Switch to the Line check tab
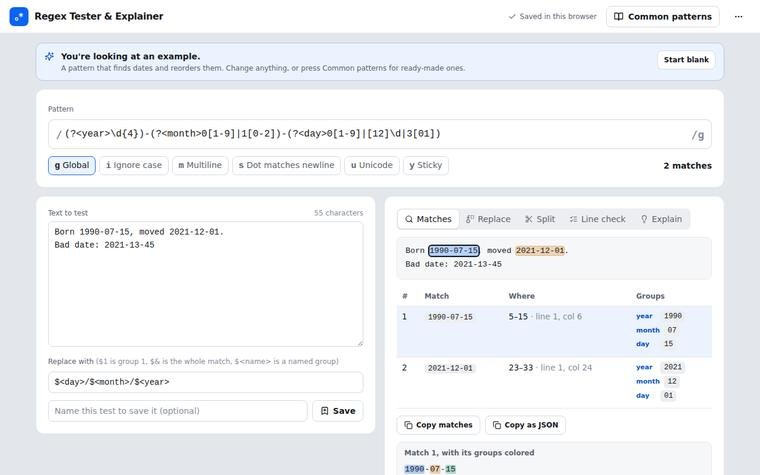This screenshot has height=475, width=760. point(597,219)
